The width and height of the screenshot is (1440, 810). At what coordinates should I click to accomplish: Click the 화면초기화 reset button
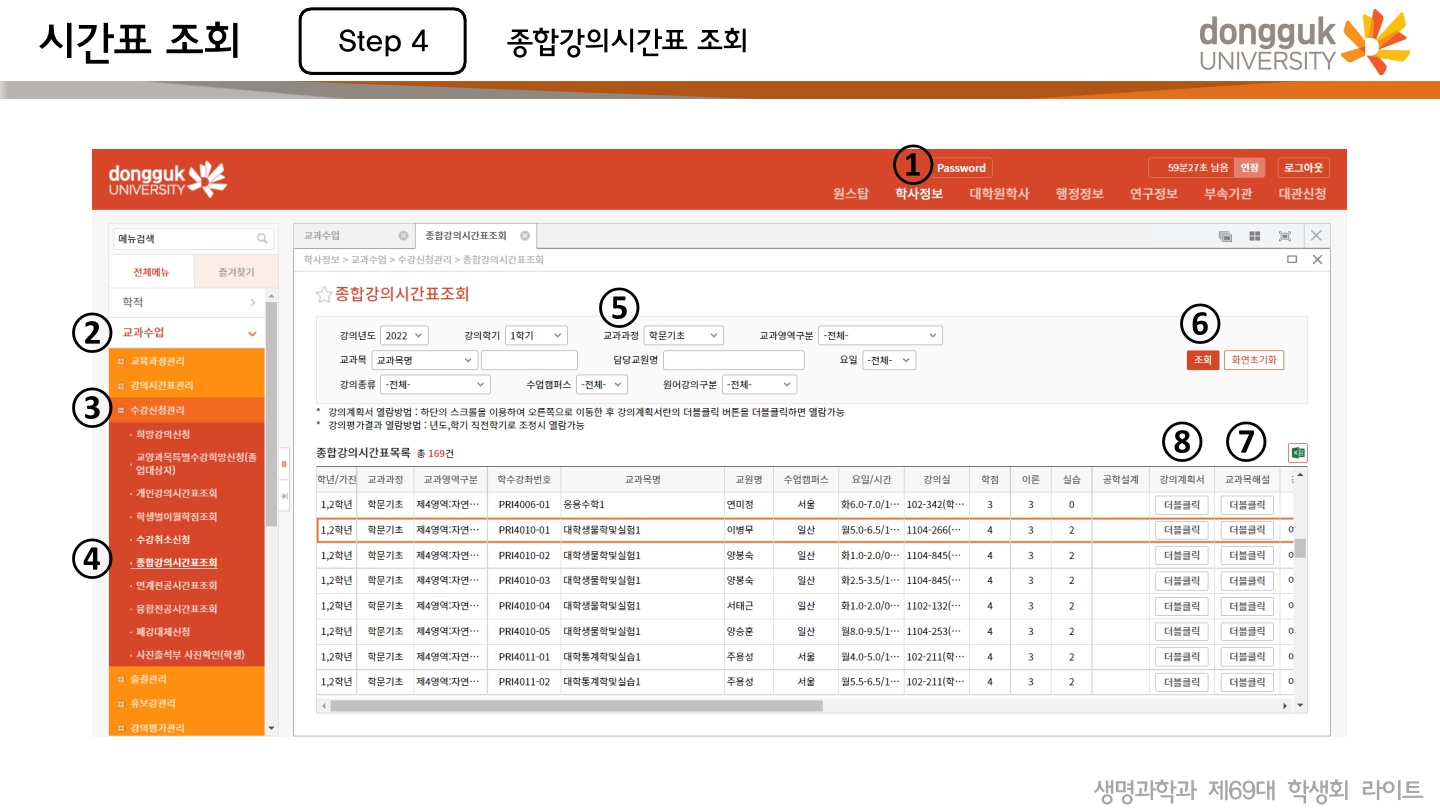[1254, 360]
